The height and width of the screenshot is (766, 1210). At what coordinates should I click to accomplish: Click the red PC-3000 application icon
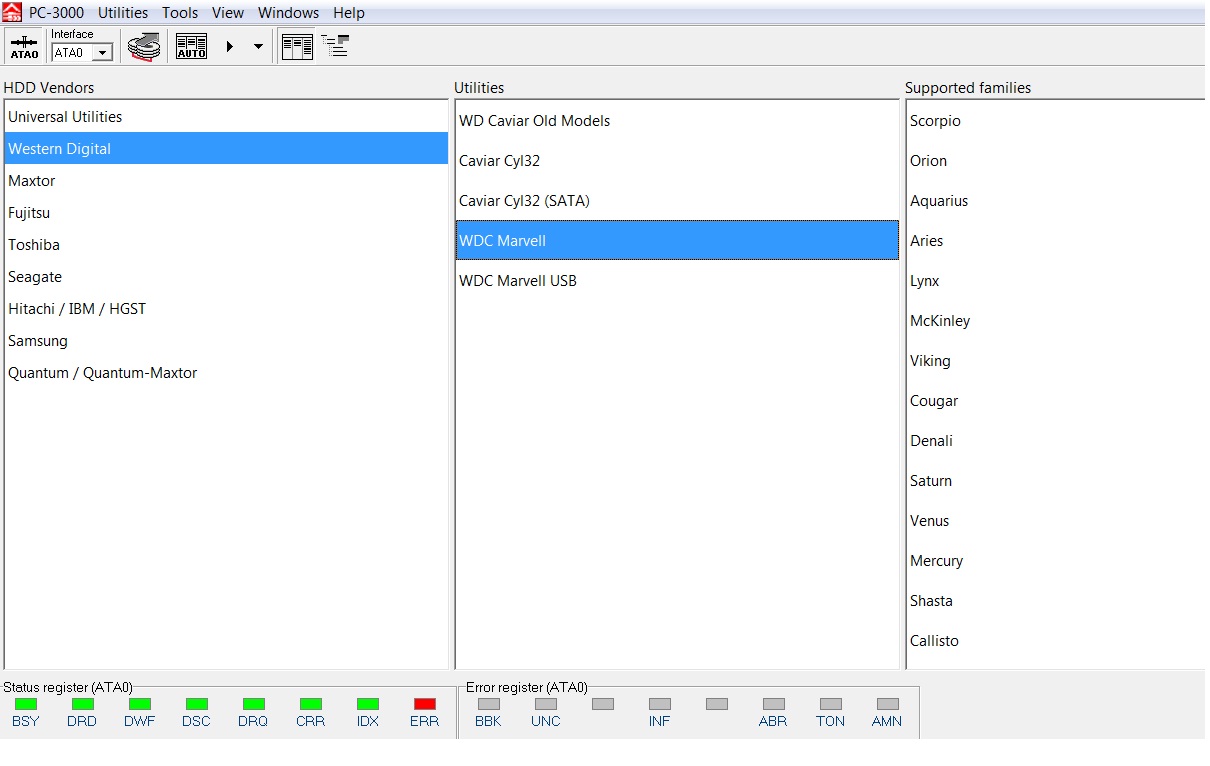tap(12, 12)
